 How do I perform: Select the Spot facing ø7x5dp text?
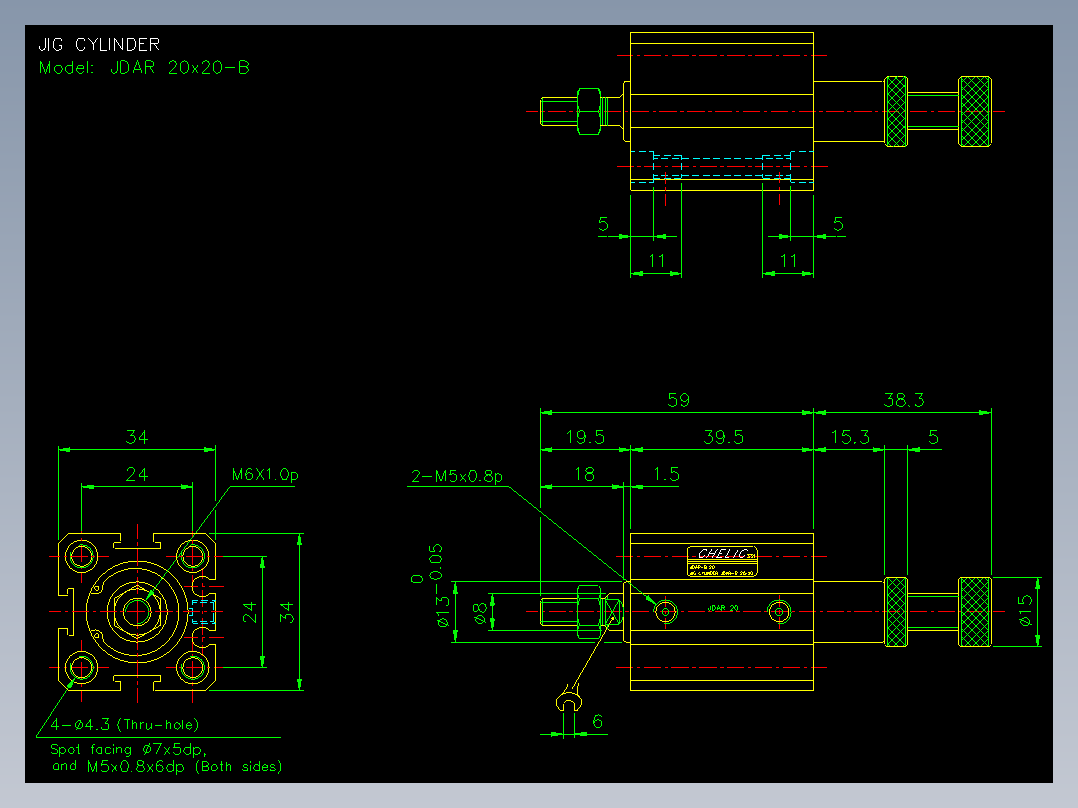129,749
